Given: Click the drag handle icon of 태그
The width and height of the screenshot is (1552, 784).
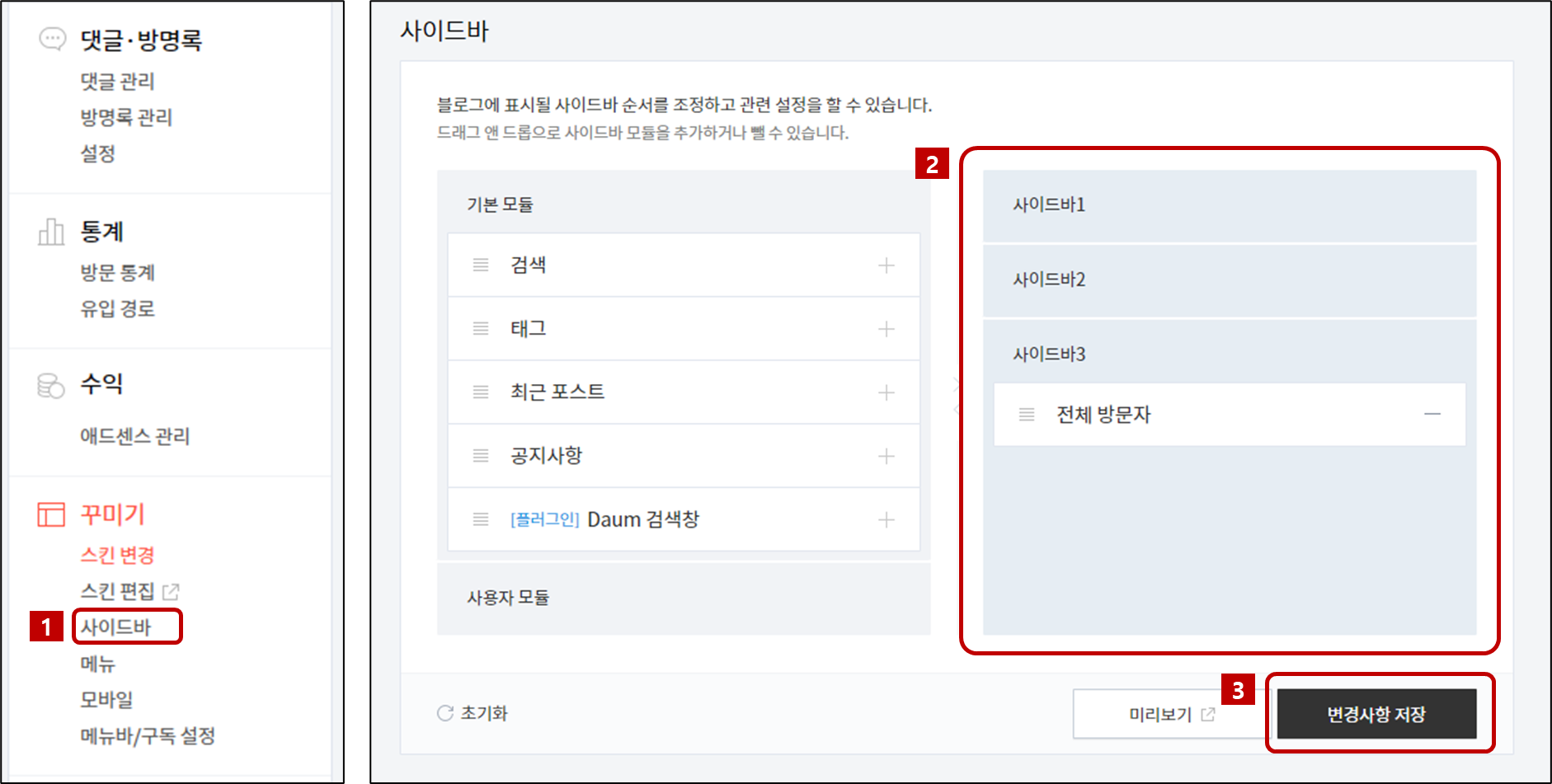Looking at the screenshot, I should coord(481,328).
